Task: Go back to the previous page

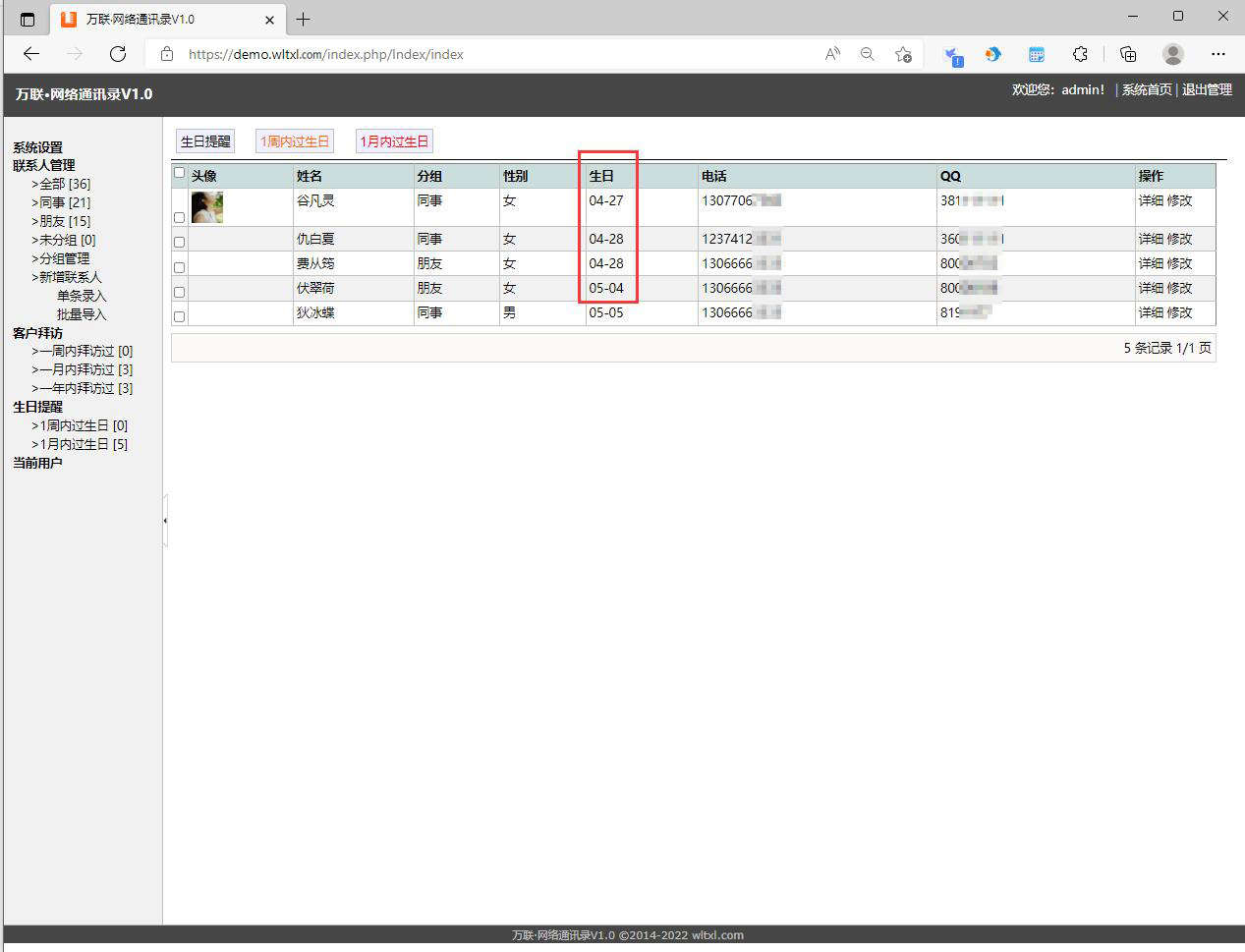Action: click(31, 54)
